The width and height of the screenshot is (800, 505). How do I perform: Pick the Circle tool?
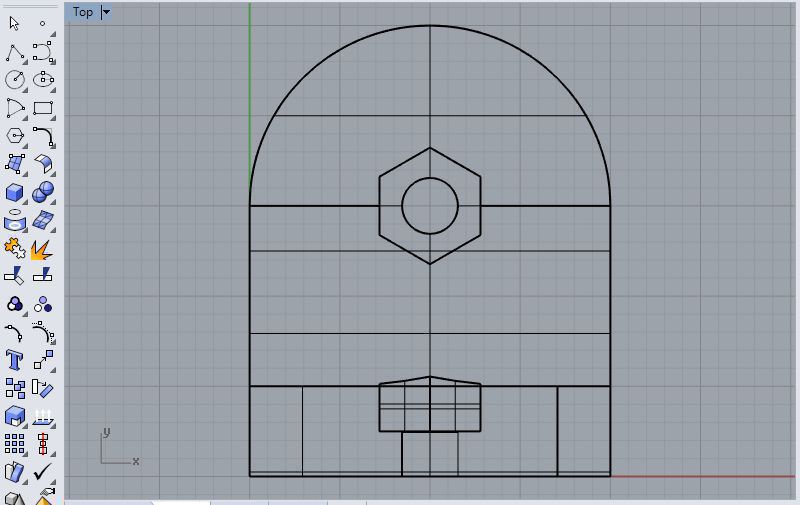pyautogui.click(x=15, y=80)
